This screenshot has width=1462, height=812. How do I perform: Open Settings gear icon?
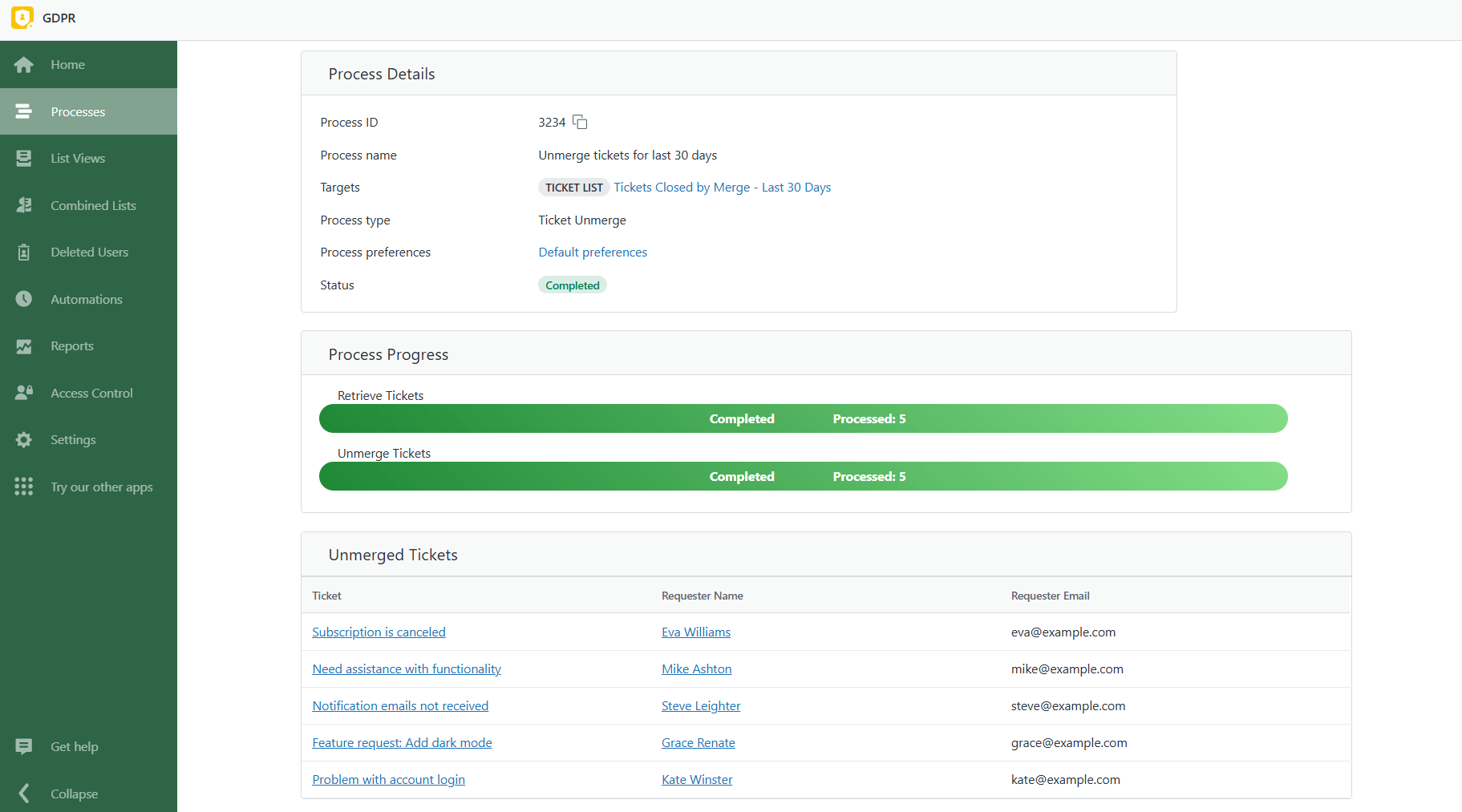pos(24,440)
